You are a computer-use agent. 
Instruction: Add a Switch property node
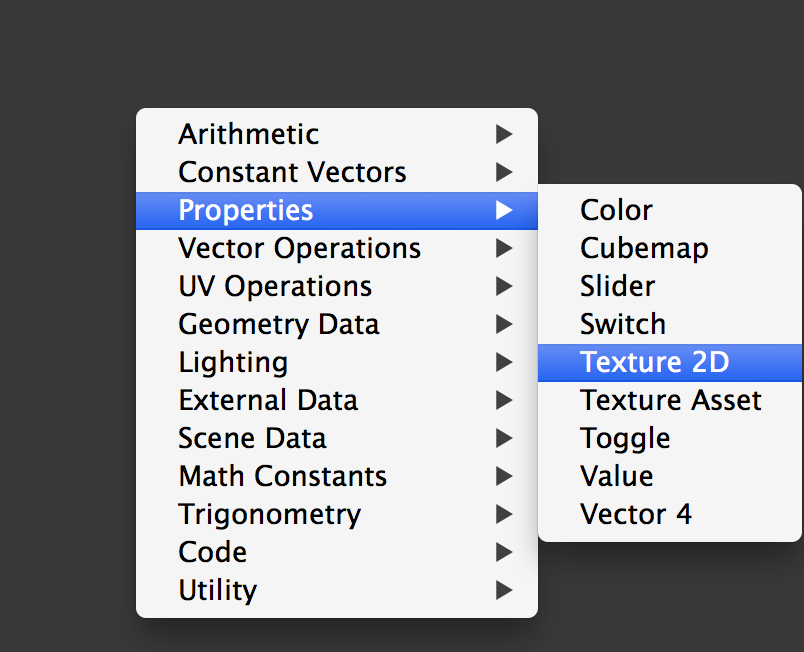(x=622, y=324)
